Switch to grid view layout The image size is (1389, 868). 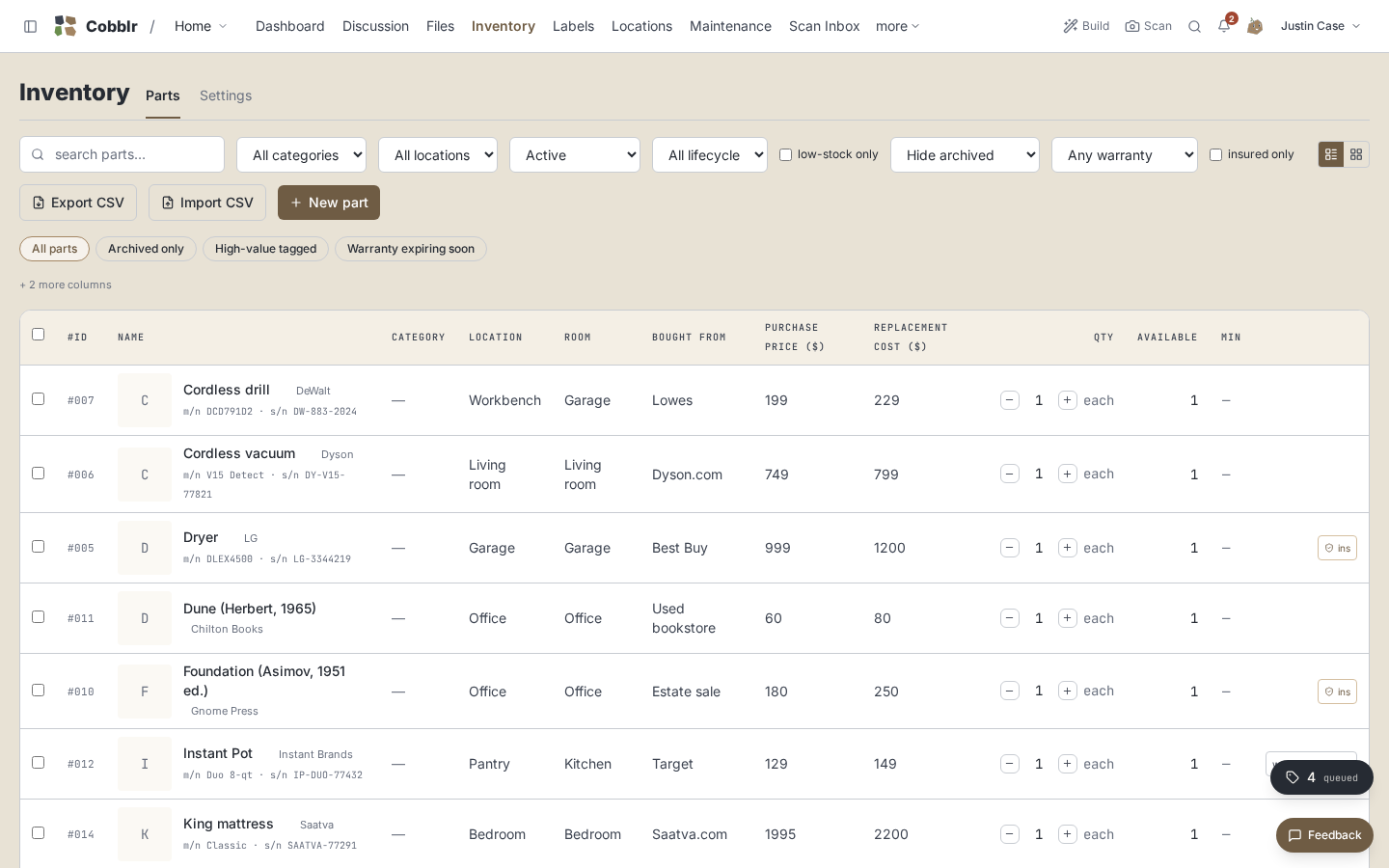click(1356, 154)
